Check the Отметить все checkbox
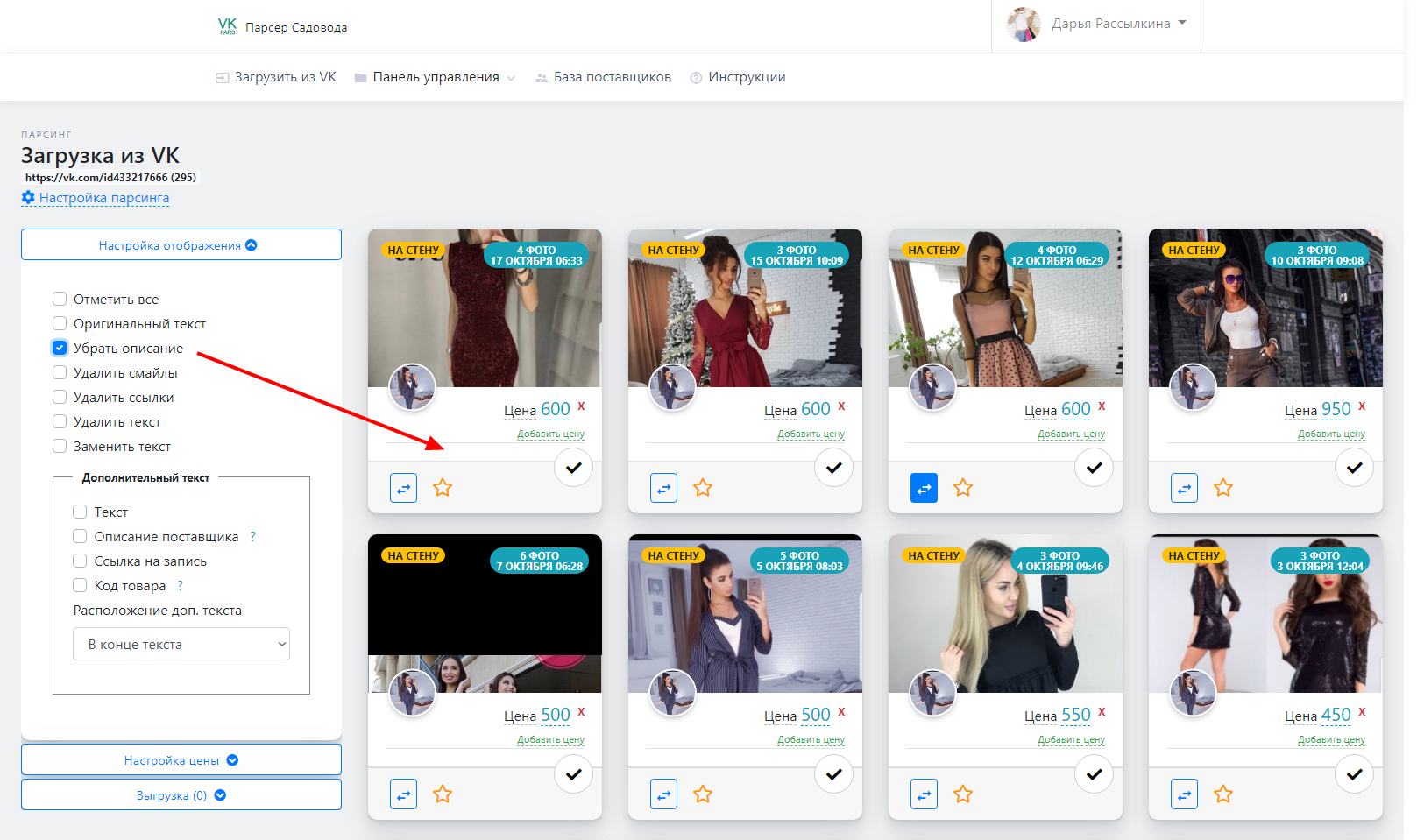 (x=60, y=300)
